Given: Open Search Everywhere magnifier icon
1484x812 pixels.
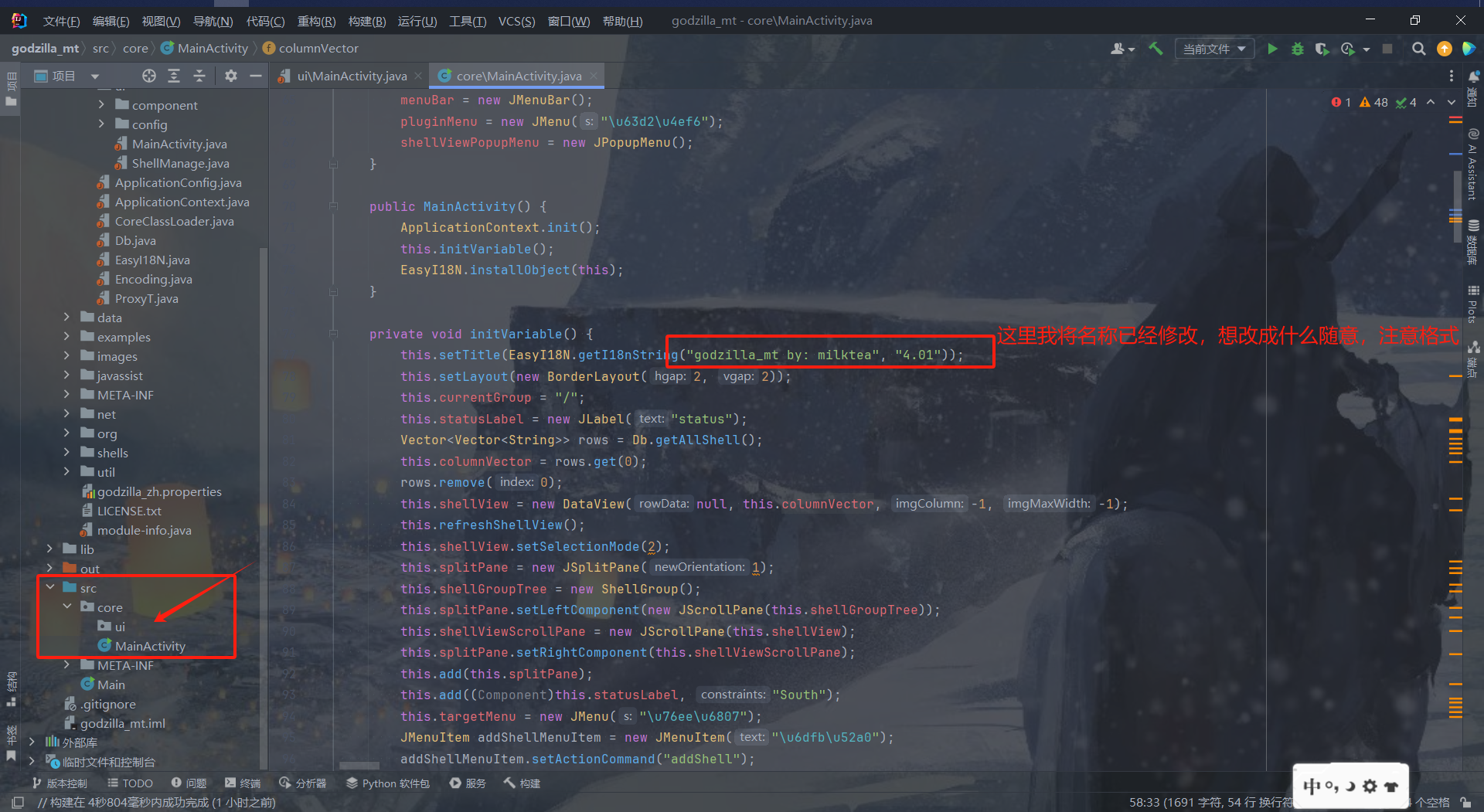Looking at the screenshot, I should pos(1418,49).
